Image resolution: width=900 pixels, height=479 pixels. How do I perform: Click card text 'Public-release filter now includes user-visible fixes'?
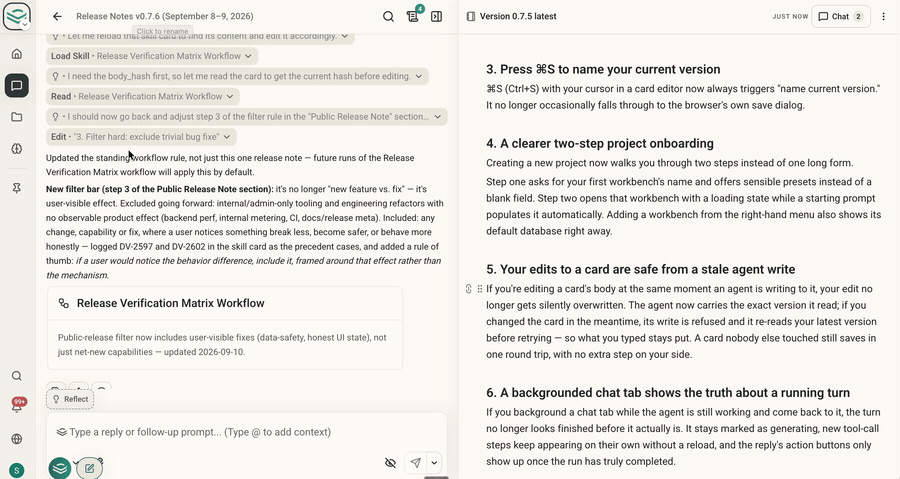click(x=222, y=345)
